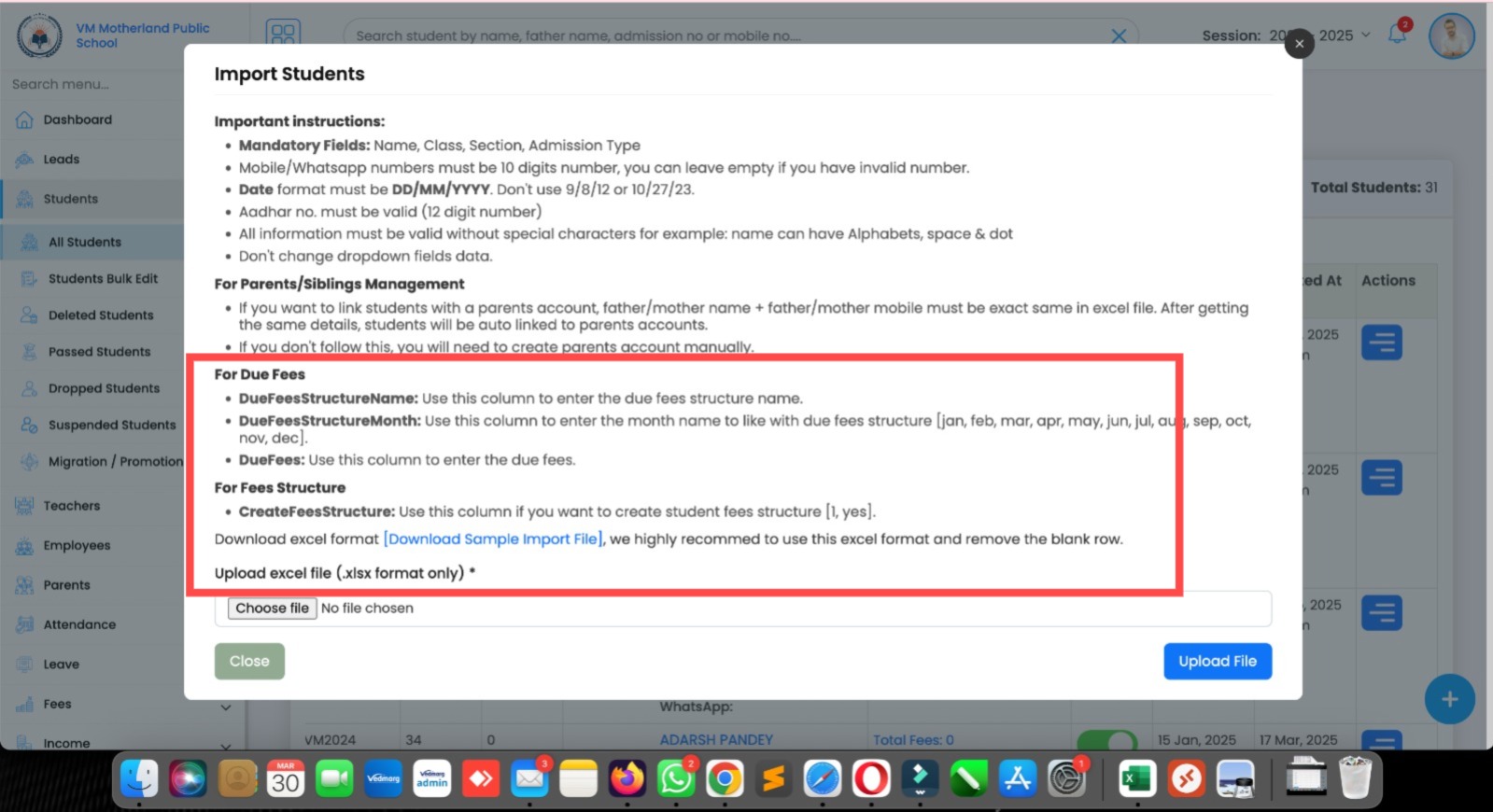This screenshot has width=1493, height=812.
Task: Open Finder from the dock
Action: 140,778
